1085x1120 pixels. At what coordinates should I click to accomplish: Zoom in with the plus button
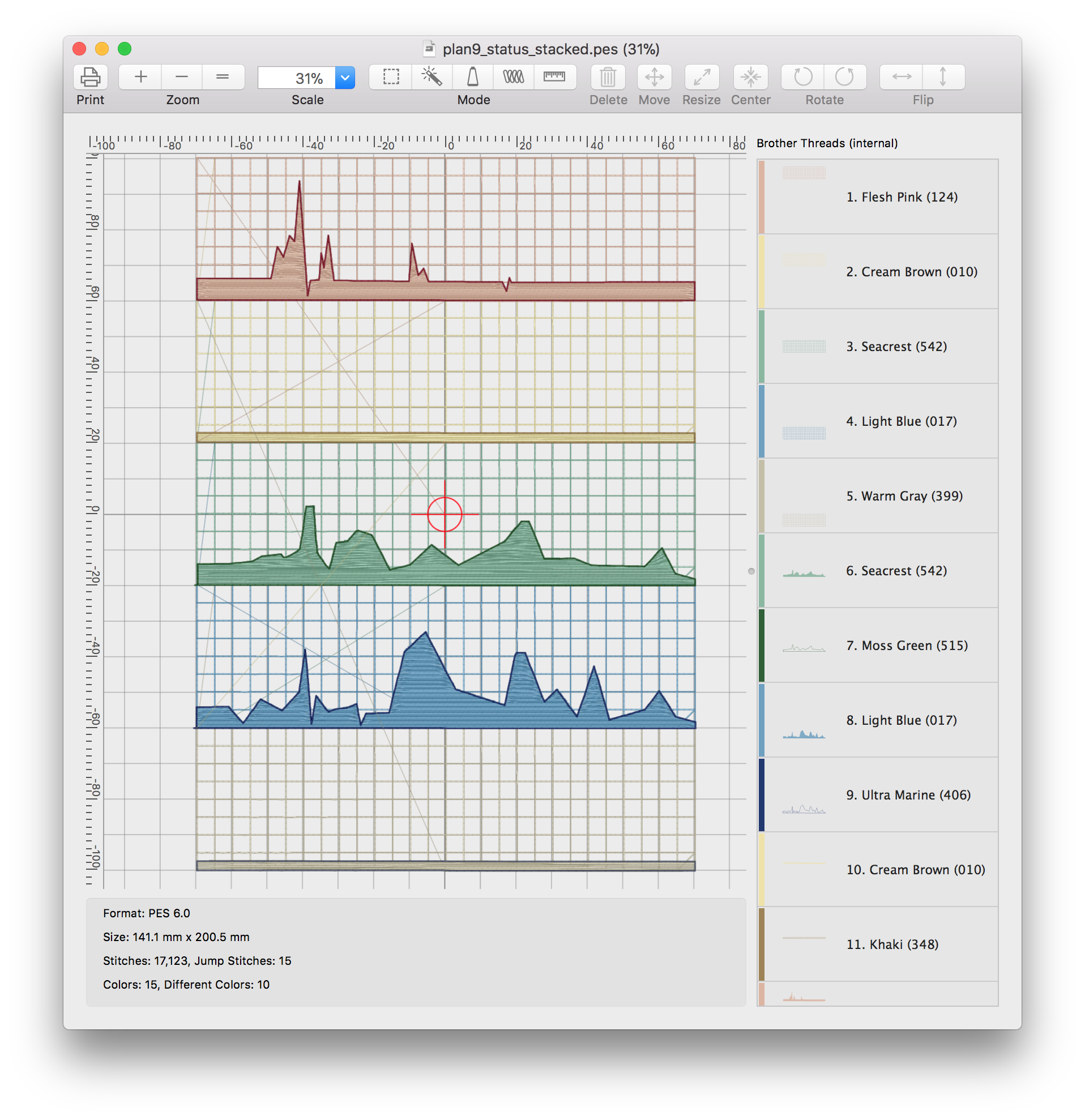click(140, 77)
